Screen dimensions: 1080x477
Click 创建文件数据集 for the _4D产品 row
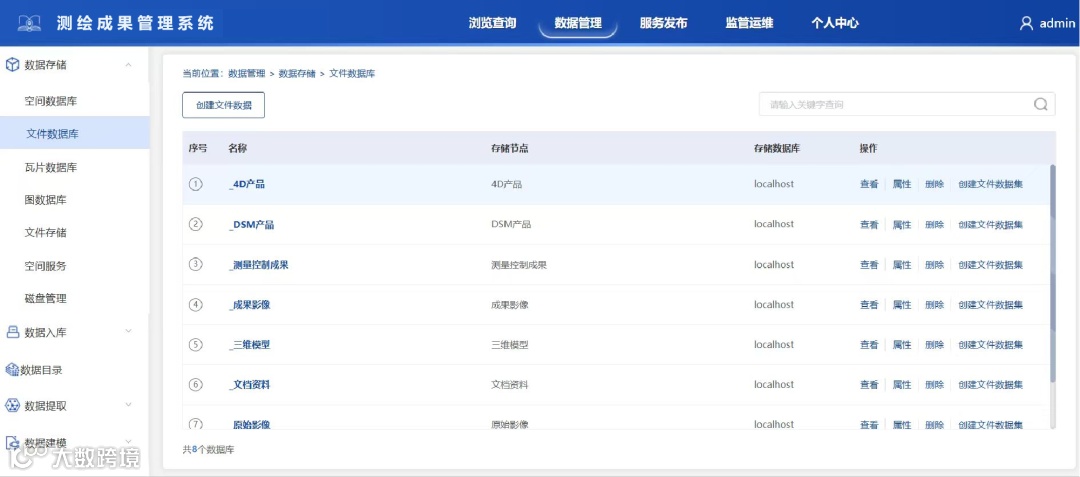coord(990,184)
